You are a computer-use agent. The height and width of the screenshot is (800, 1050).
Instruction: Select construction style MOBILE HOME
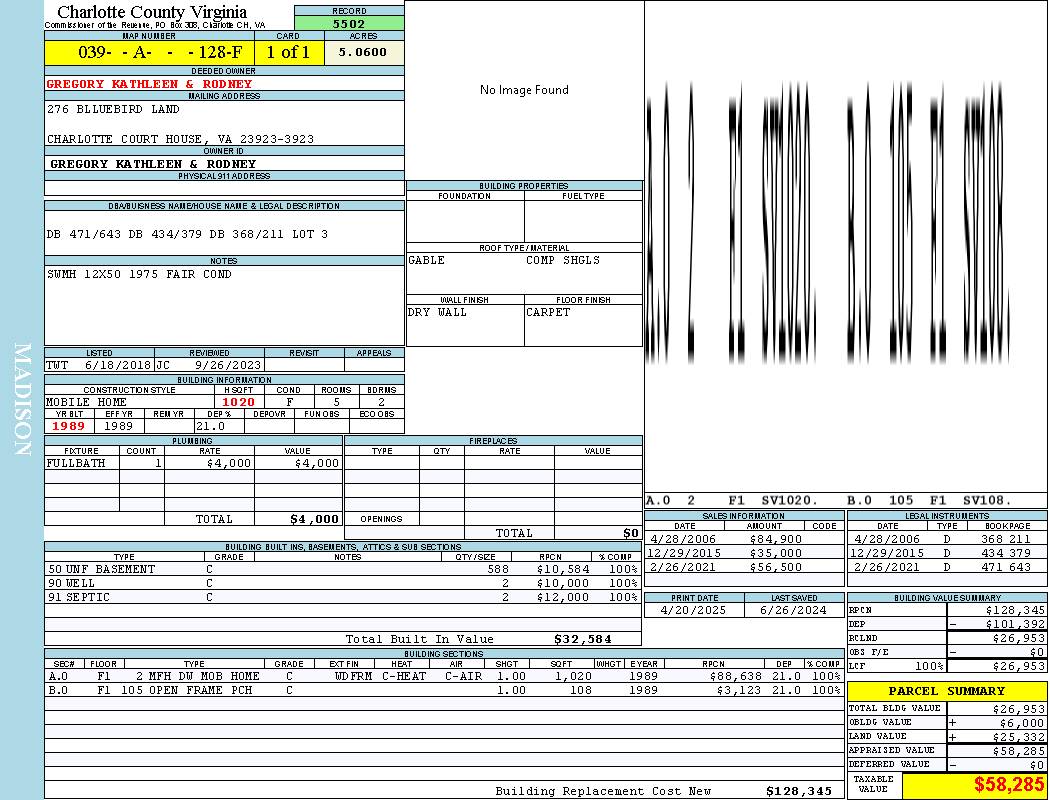pyautogui.click(x=86, y=402)
